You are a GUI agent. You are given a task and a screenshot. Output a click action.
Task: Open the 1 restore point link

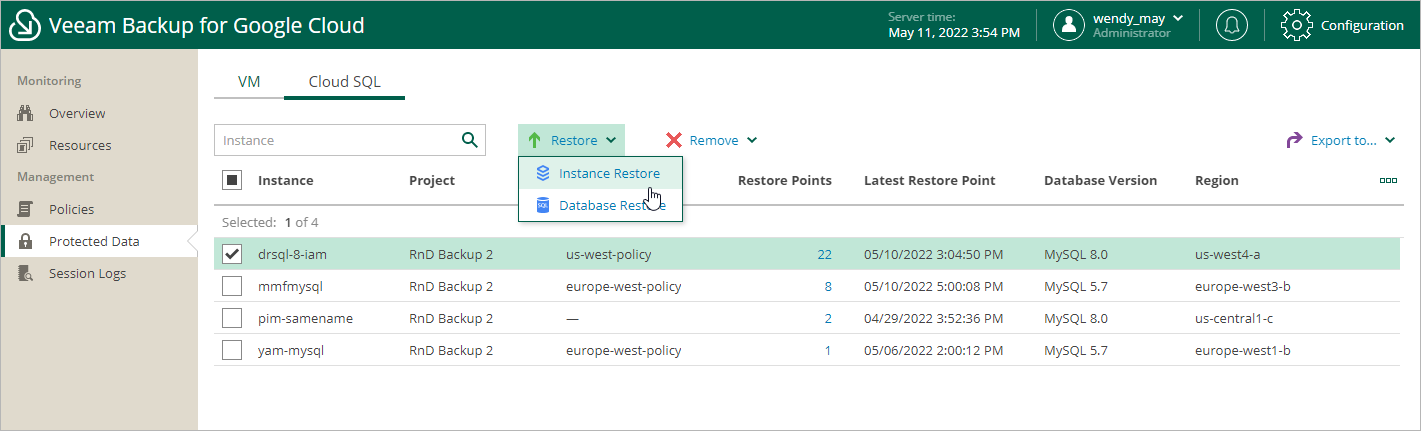click(x=828, y=350)
